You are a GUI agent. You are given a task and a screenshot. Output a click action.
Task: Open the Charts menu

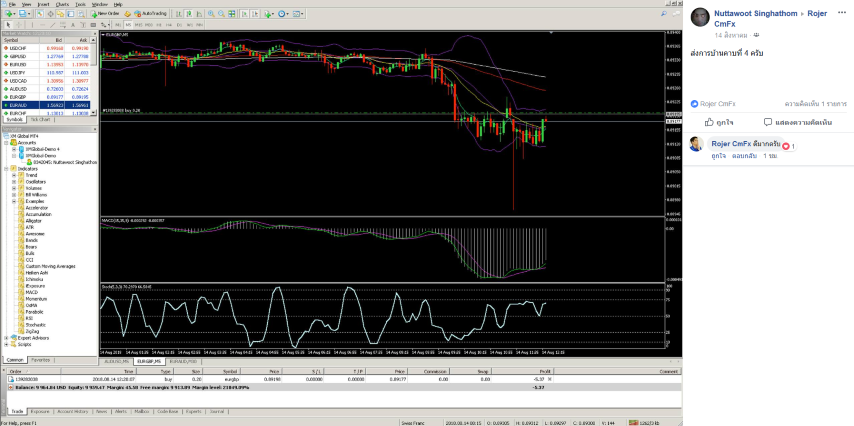click(x=62, y=4)
